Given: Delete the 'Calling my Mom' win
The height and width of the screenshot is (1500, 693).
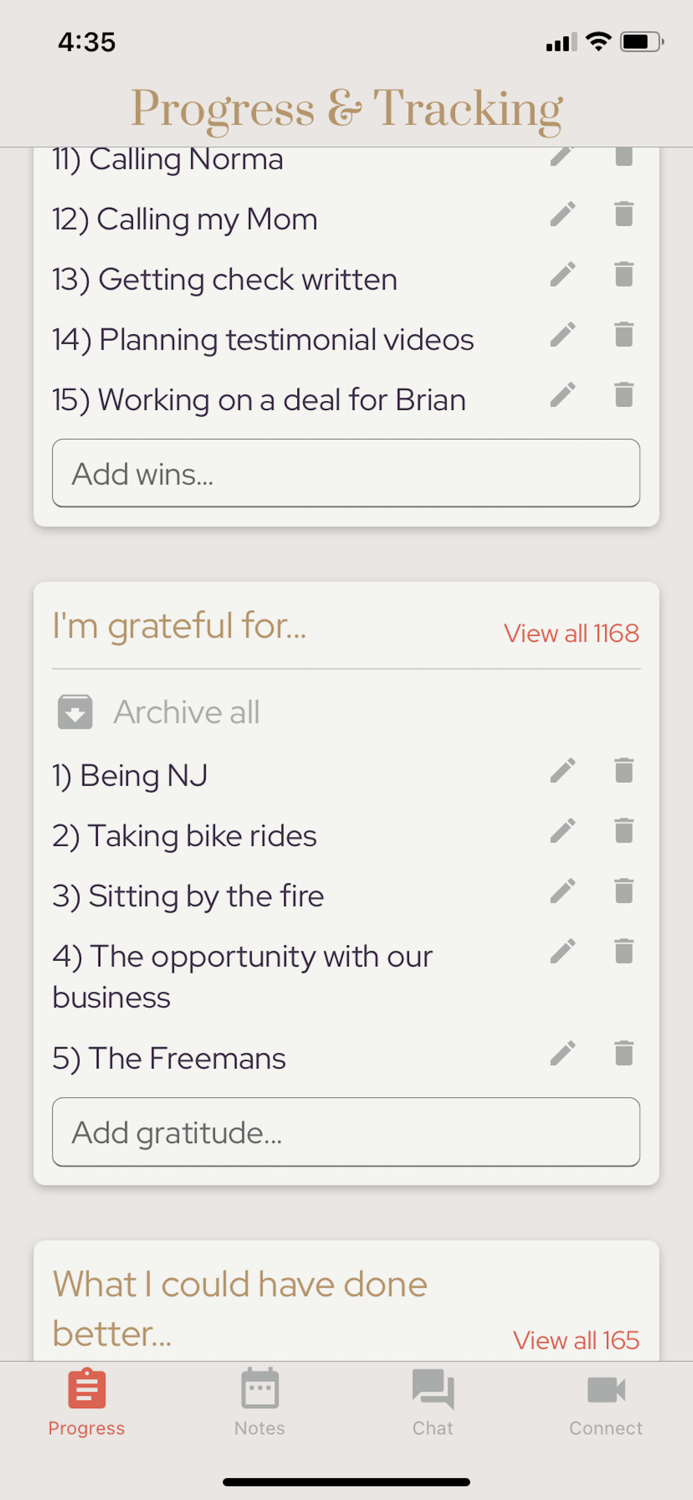Looking at the screenshot, I should (x=624, y=214).
